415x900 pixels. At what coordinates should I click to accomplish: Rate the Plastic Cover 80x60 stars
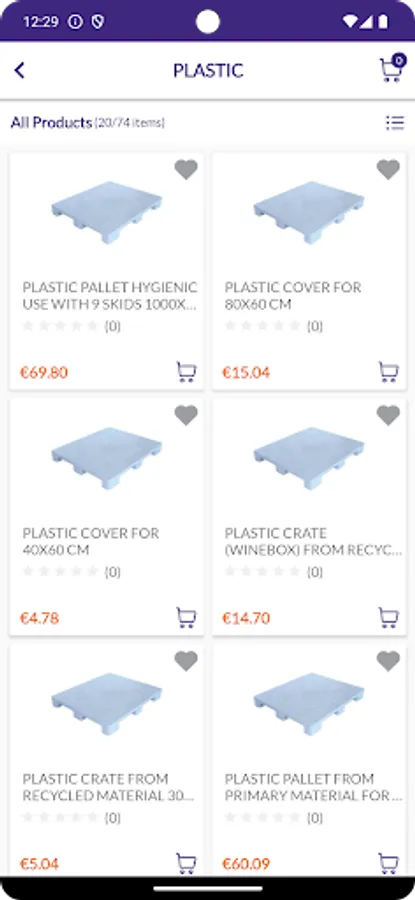(x=262, y=326)
